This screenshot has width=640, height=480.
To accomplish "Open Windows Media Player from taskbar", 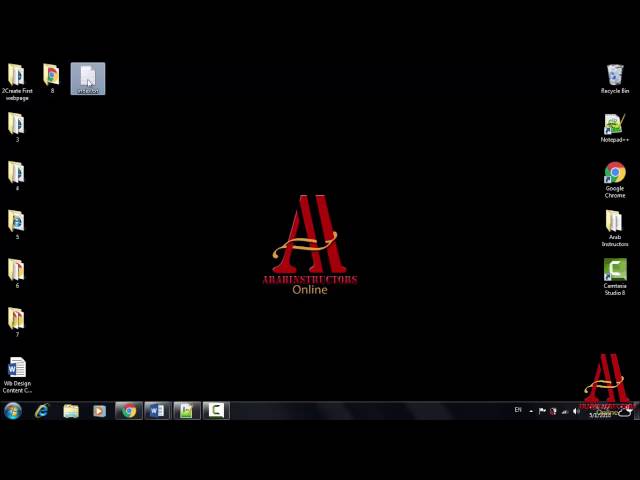I will tap(99, 411).
